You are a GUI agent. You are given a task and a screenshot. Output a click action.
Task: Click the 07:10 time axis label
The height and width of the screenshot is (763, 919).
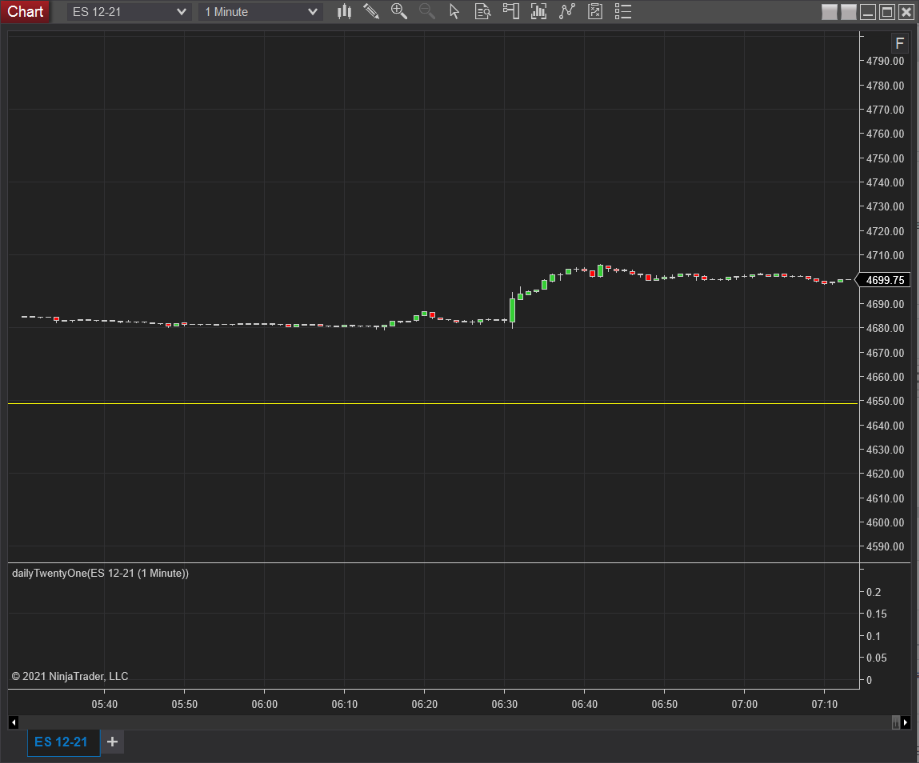(825, 704)
